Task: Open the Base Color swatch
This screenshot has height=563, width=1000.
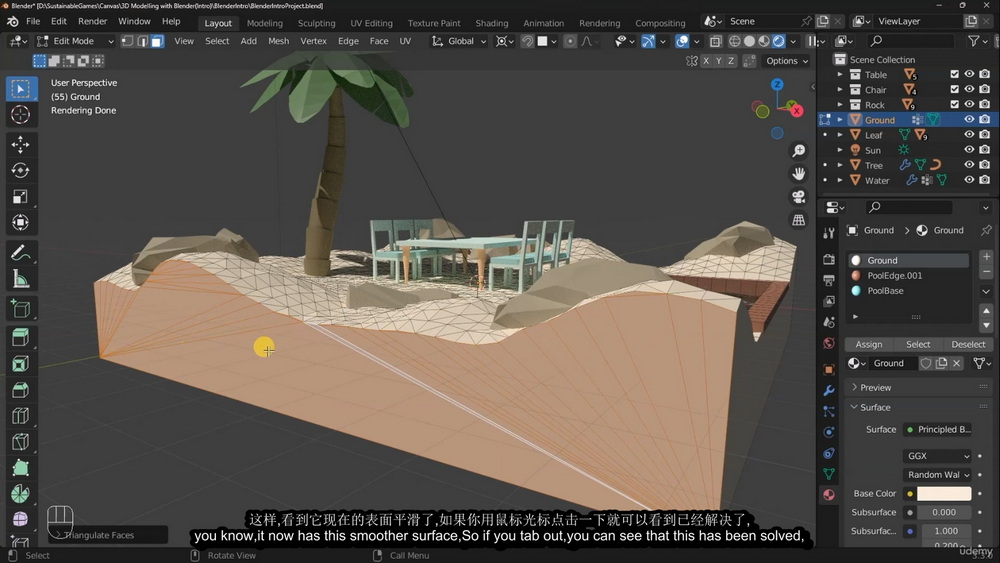Action: tap(944, 494)
